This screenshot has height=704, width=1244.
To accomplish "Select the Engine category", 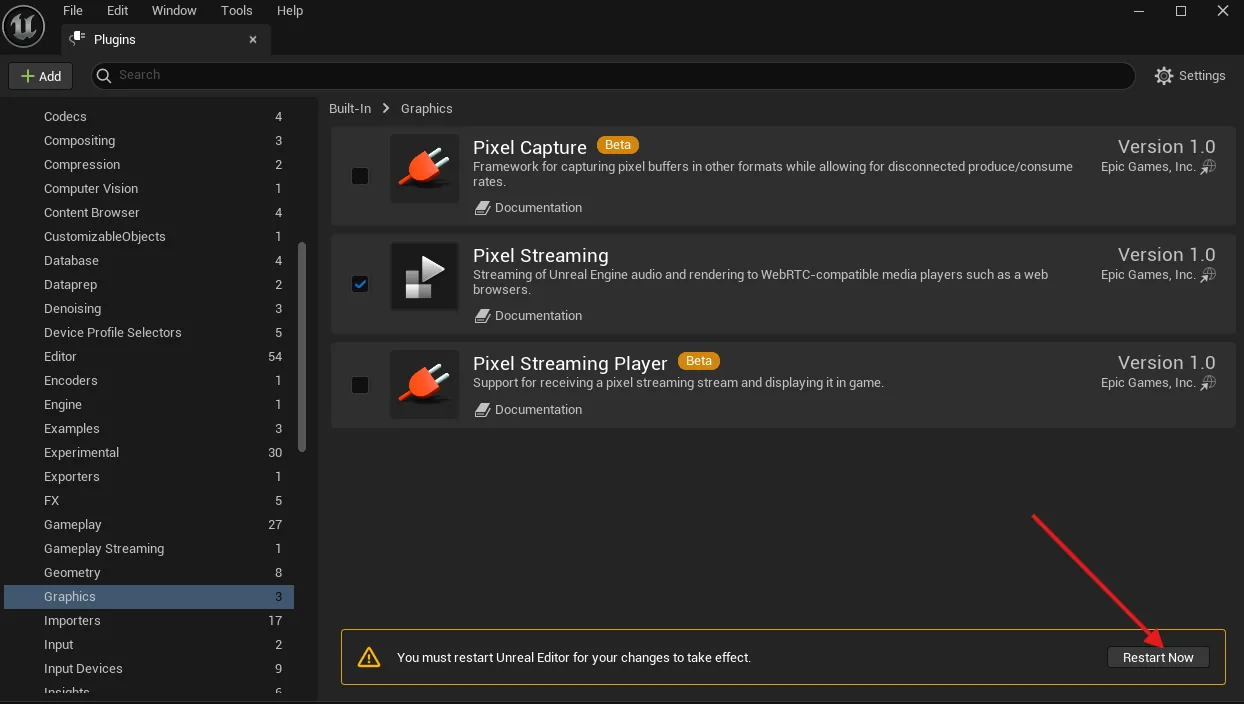I will pyautogui.click(x=149, y=405).
